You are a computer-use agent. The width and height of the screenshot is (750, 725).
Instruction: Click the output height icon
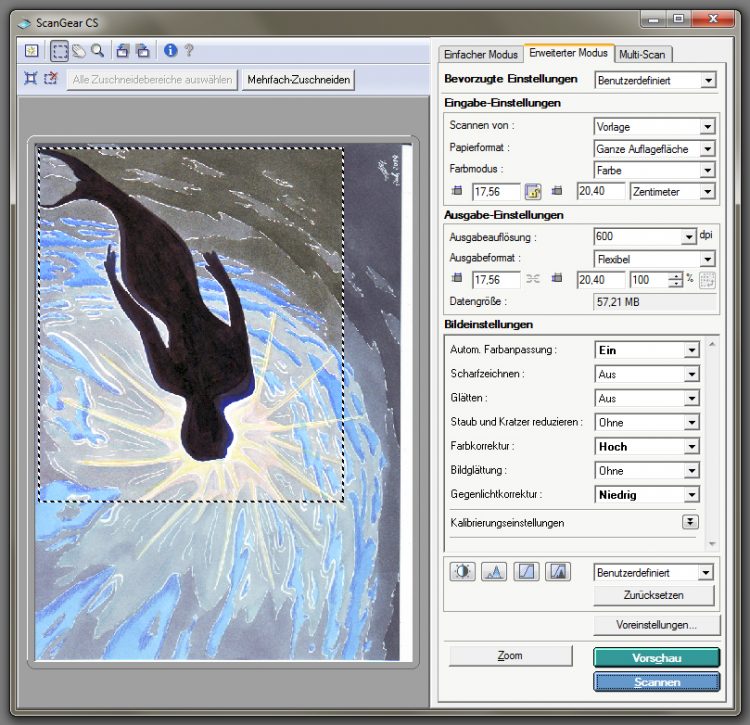pyautogui.click(x=557, y=278)
